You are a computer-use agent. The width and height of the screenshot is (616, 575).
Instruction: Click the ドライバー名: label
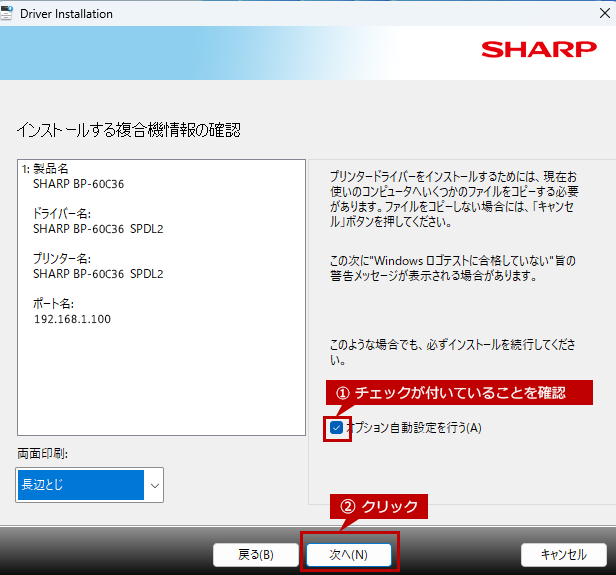pos(62,214)
